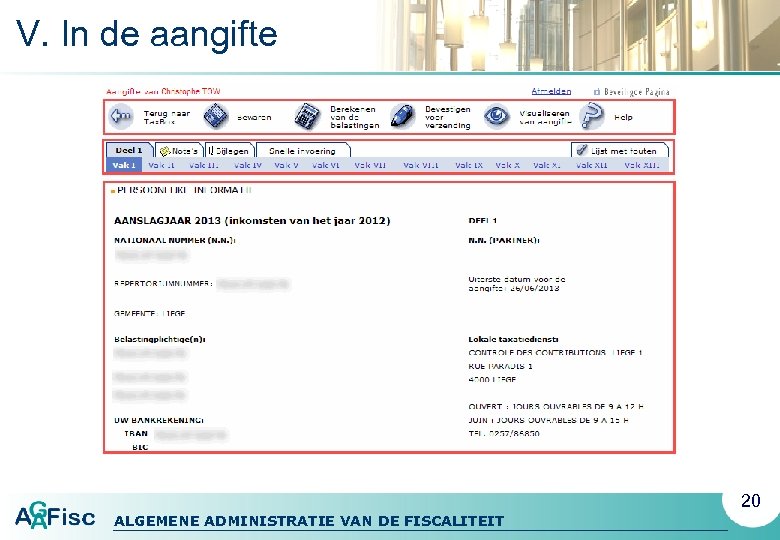Go to Vak XI
The height and width of the screenshot is (540, 780).
pos(547,165)
